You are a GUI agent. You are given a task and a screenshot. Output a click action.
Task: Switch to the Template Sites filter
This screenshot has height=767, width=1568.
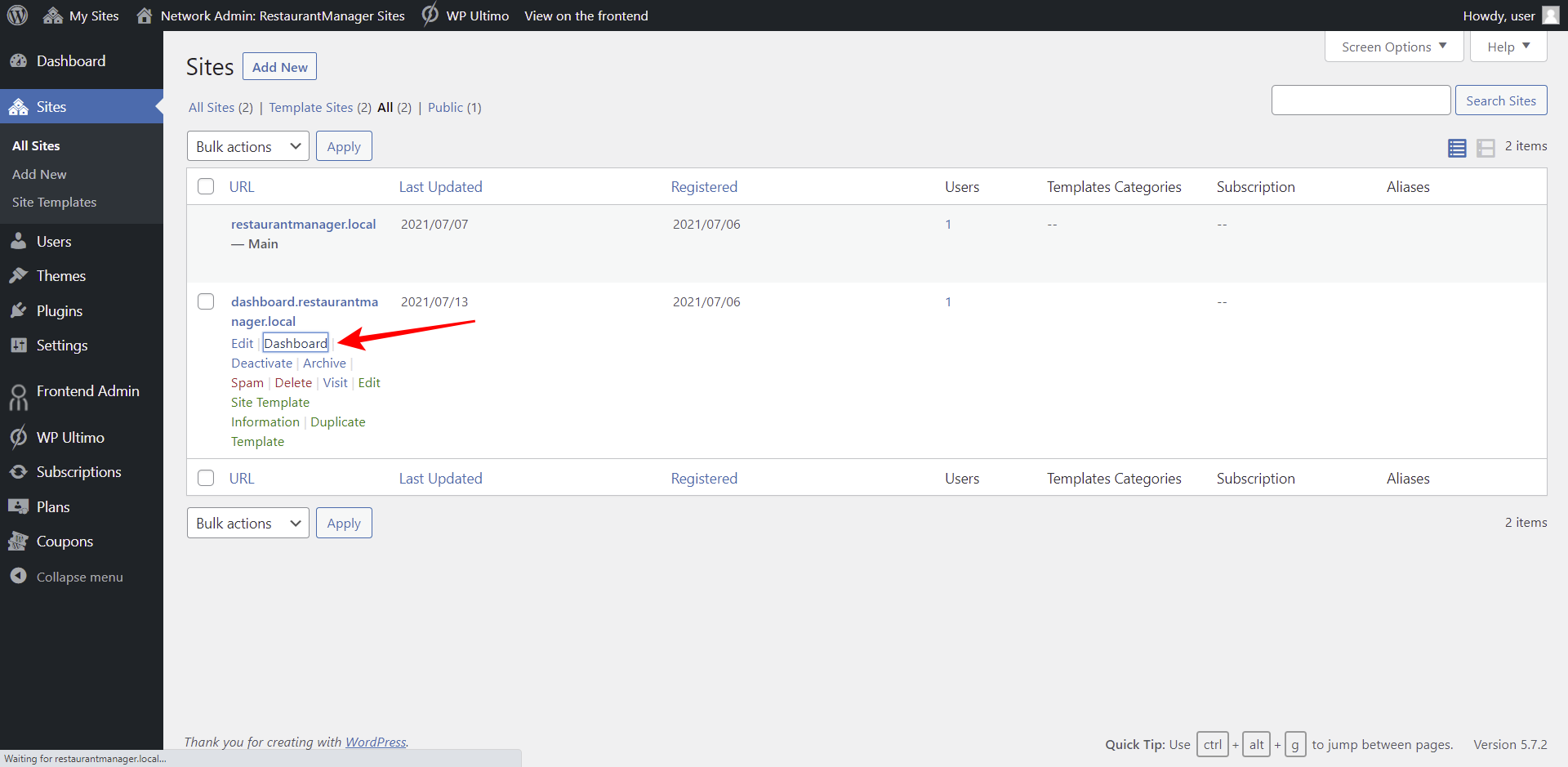coord(310,107)
